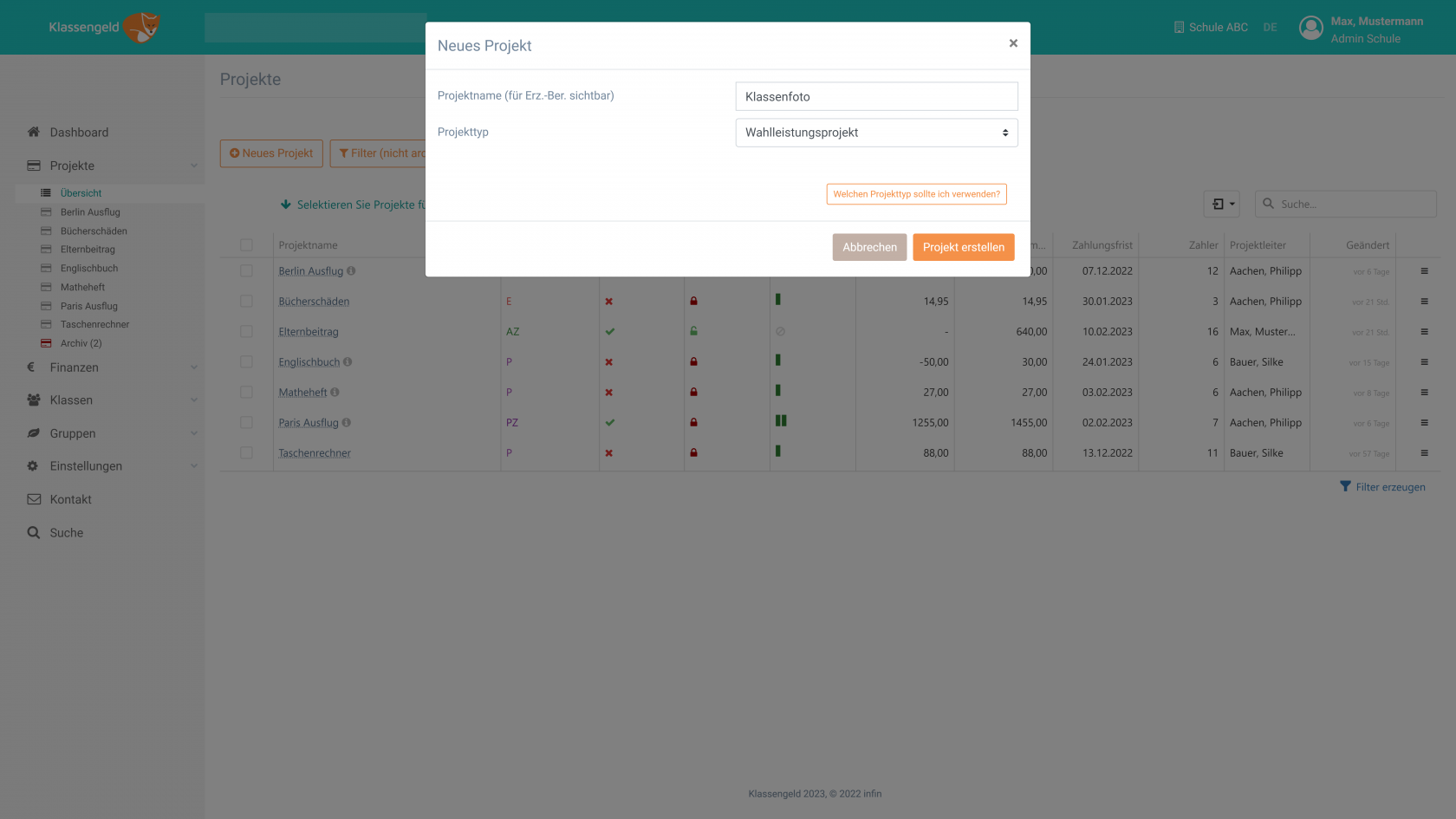Click the Dashboard home icon
Viewport: 1456px width, 819px height.
[34, 132]
